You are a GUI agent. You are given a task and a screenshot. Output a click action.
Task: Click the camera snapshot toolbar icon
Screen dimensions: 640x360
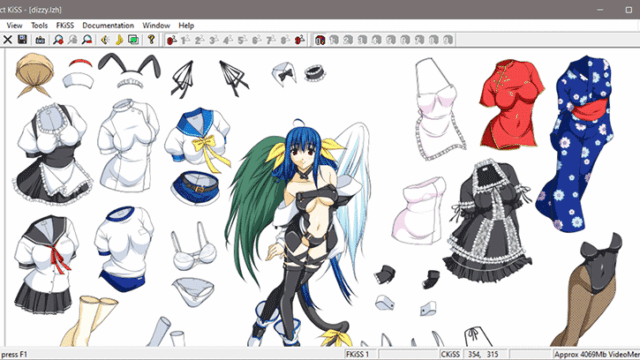pos(40,40)
